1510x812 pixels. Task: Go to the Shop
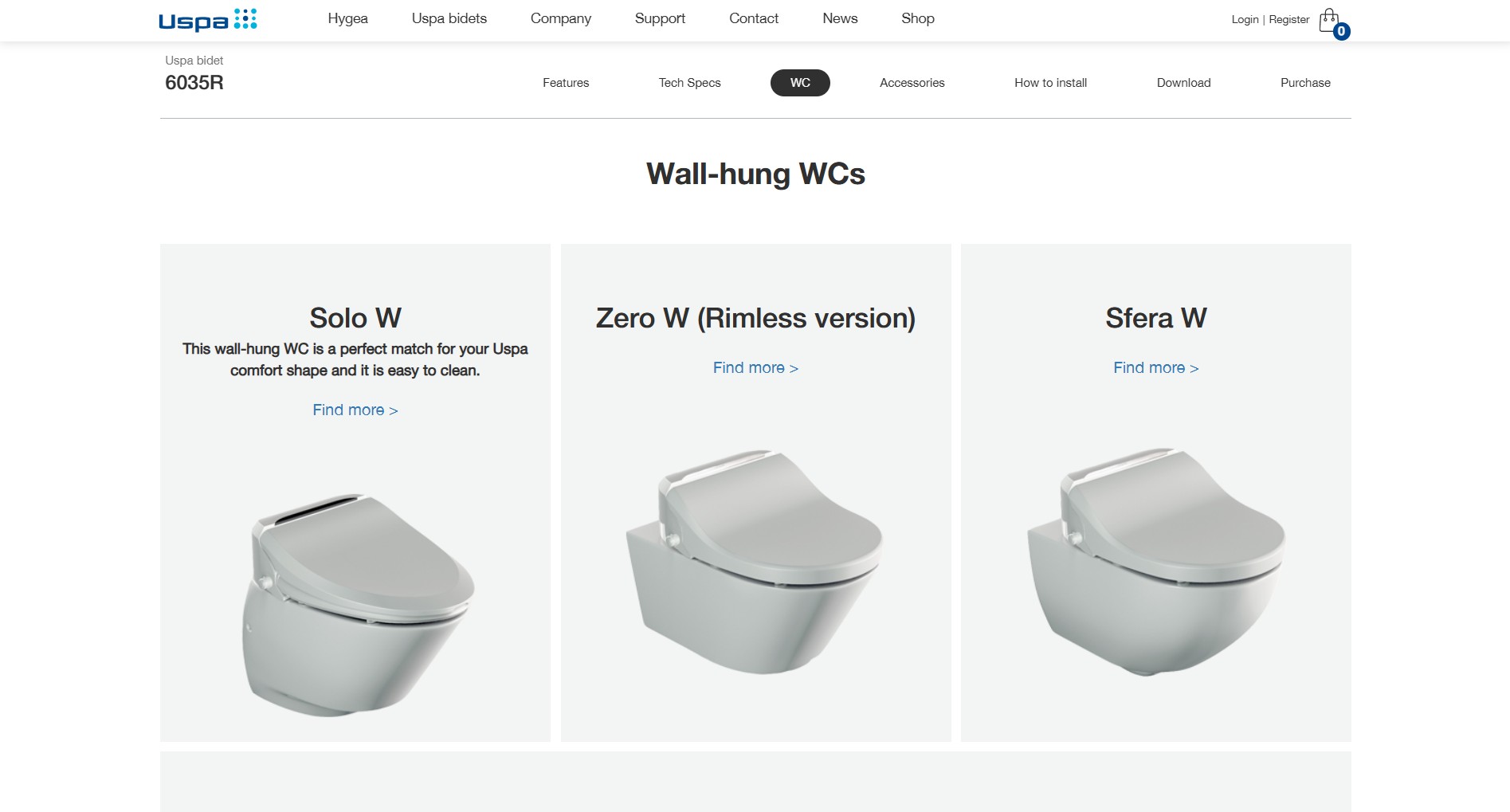(918, 18)
